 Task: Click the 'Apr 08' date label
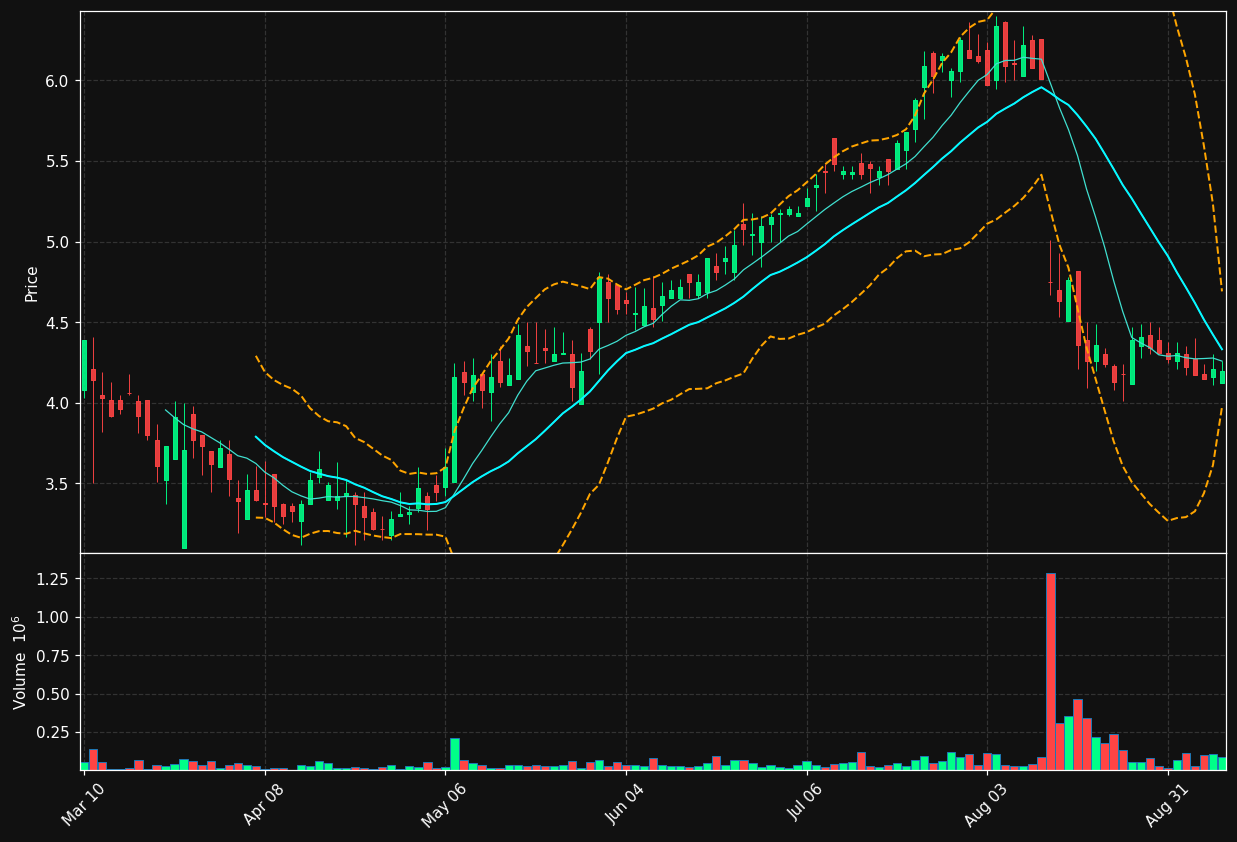click(265, 805)
